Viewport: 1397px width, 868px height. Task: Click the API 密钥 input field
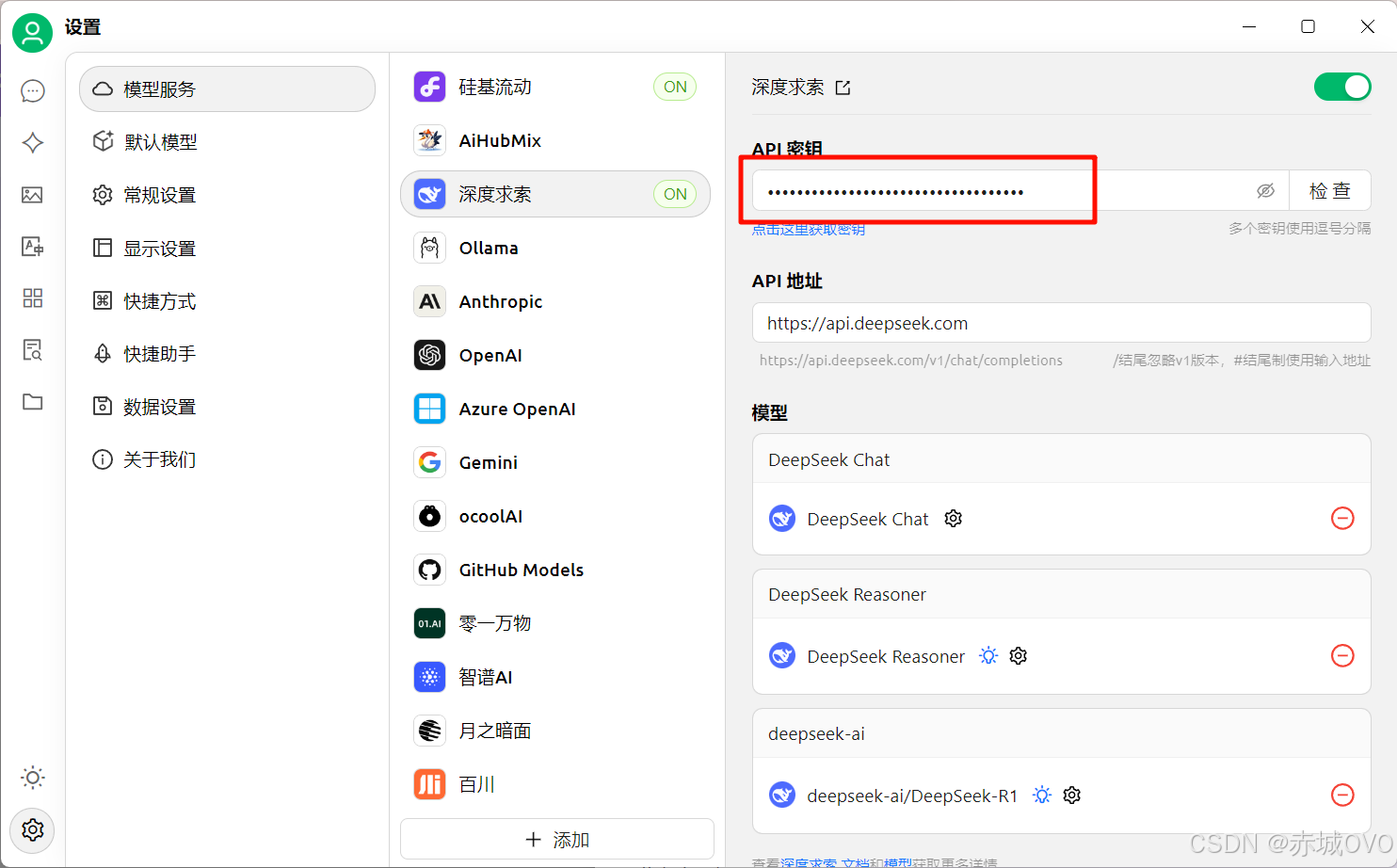(1020, 191)
